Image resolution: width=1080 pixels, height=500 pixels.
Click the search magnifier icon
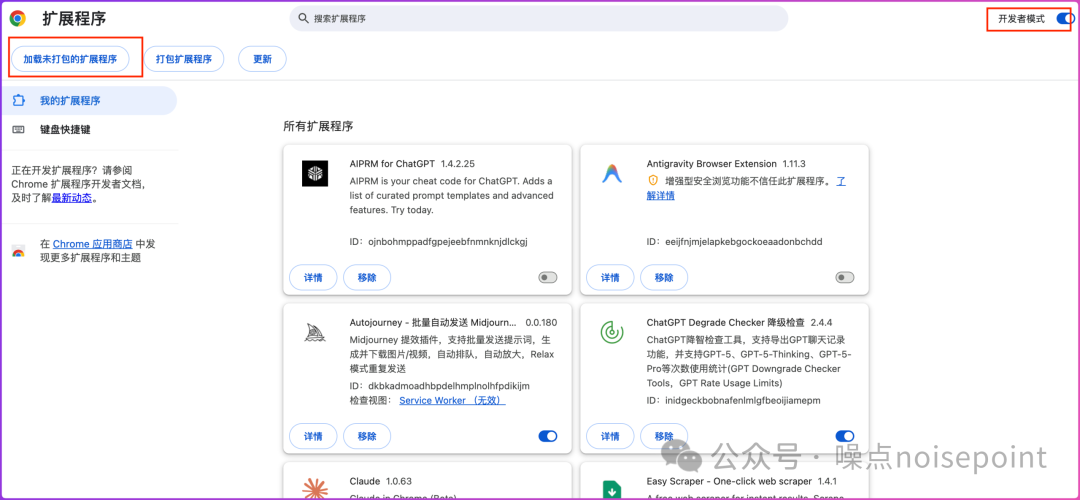302,19
